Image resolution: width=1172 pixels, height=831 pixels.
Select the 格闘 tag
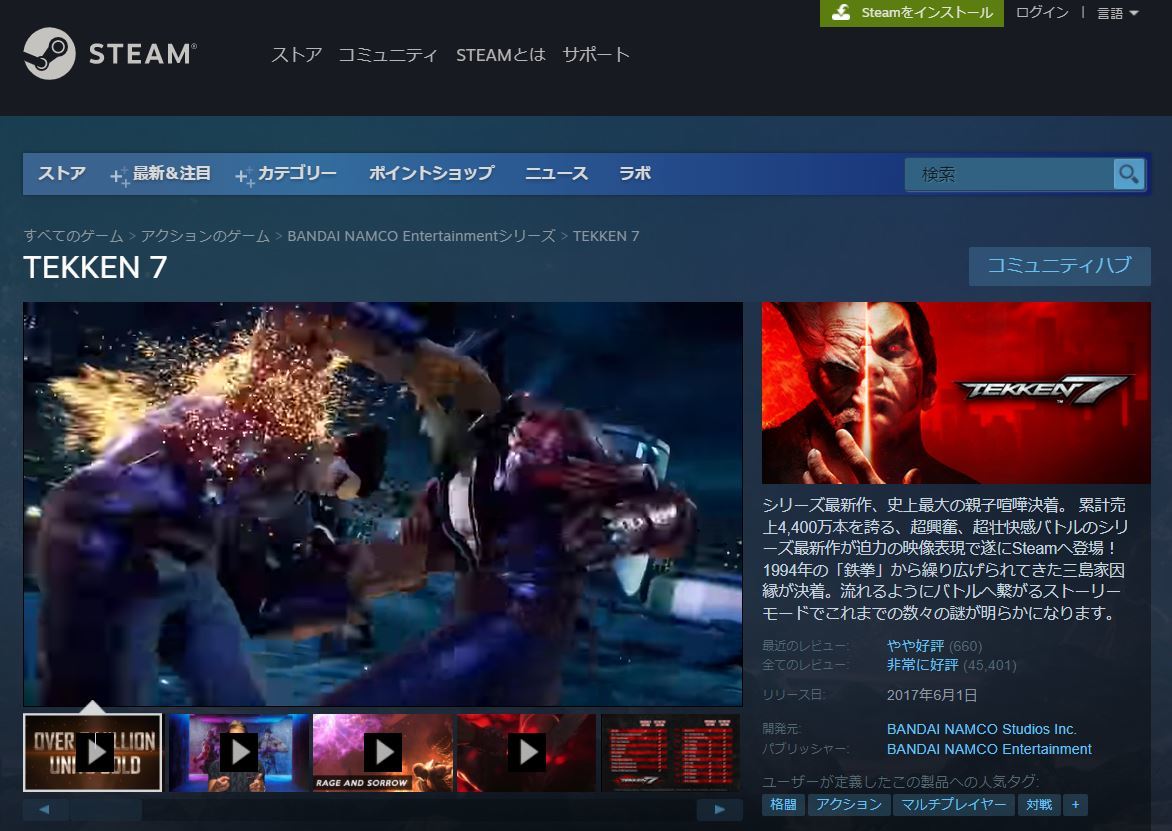(783, 805)
